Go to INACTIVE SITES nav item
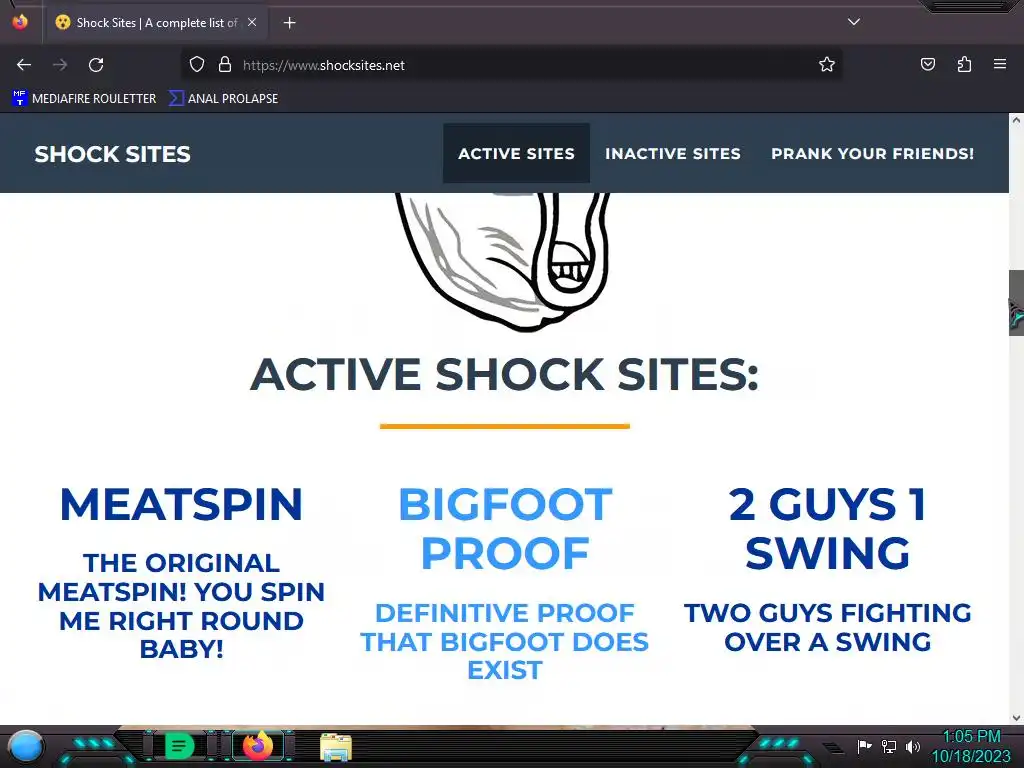Screen dimensions: 1024x768 [x=673, y=153]
